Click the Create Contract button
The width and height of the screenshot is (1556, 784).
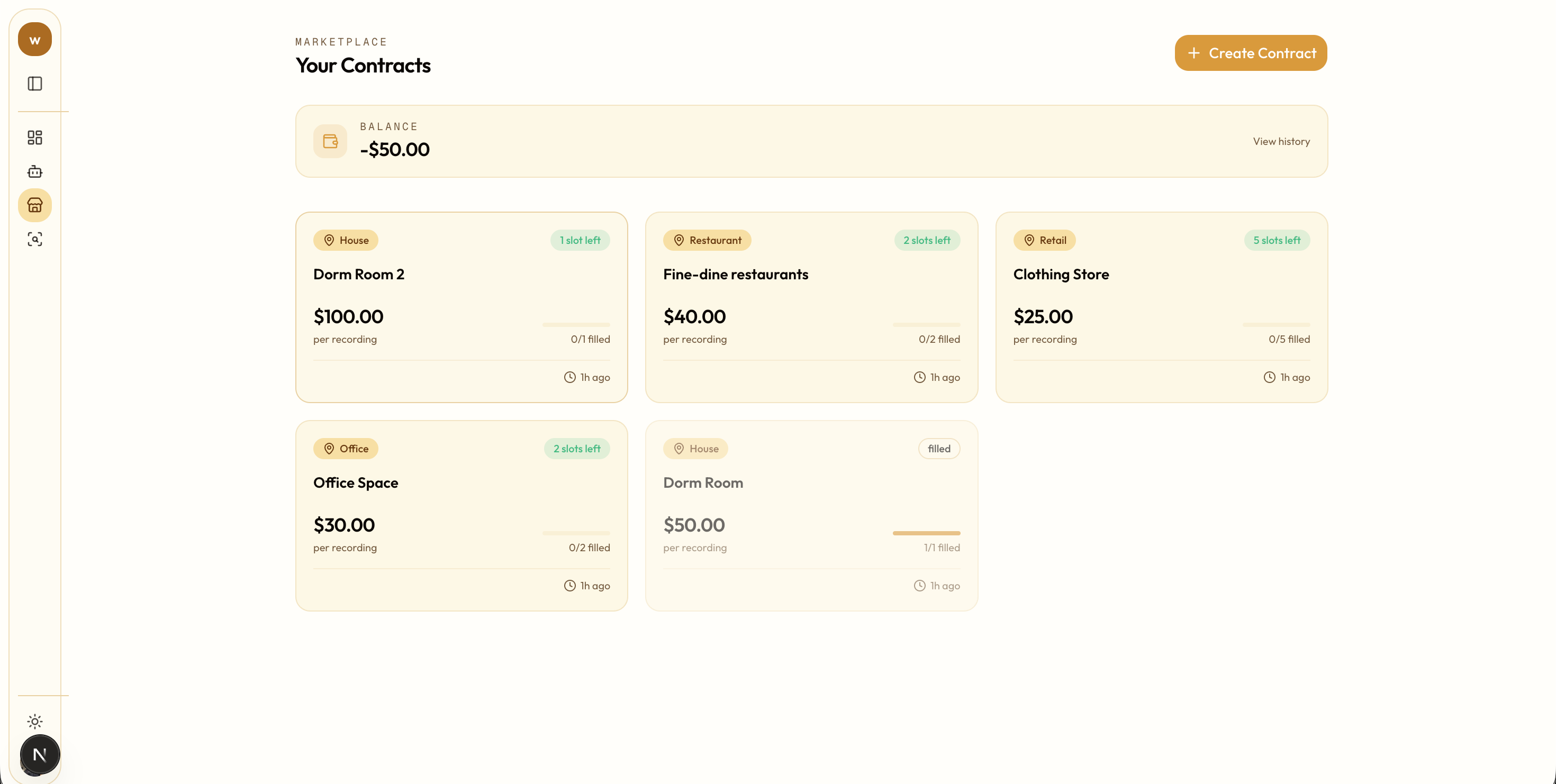(x=1250, y=53)
